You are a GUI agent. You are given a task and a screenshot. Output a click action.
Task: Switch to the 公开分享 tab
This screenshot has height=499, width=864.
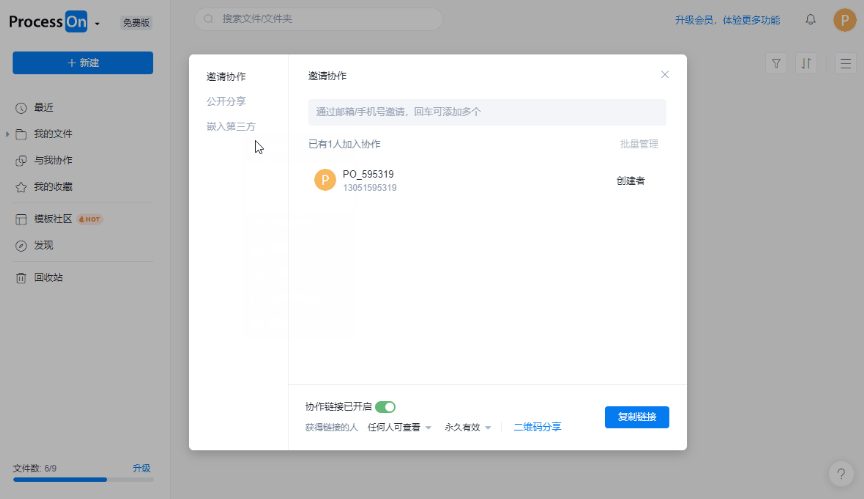[226, 102]
